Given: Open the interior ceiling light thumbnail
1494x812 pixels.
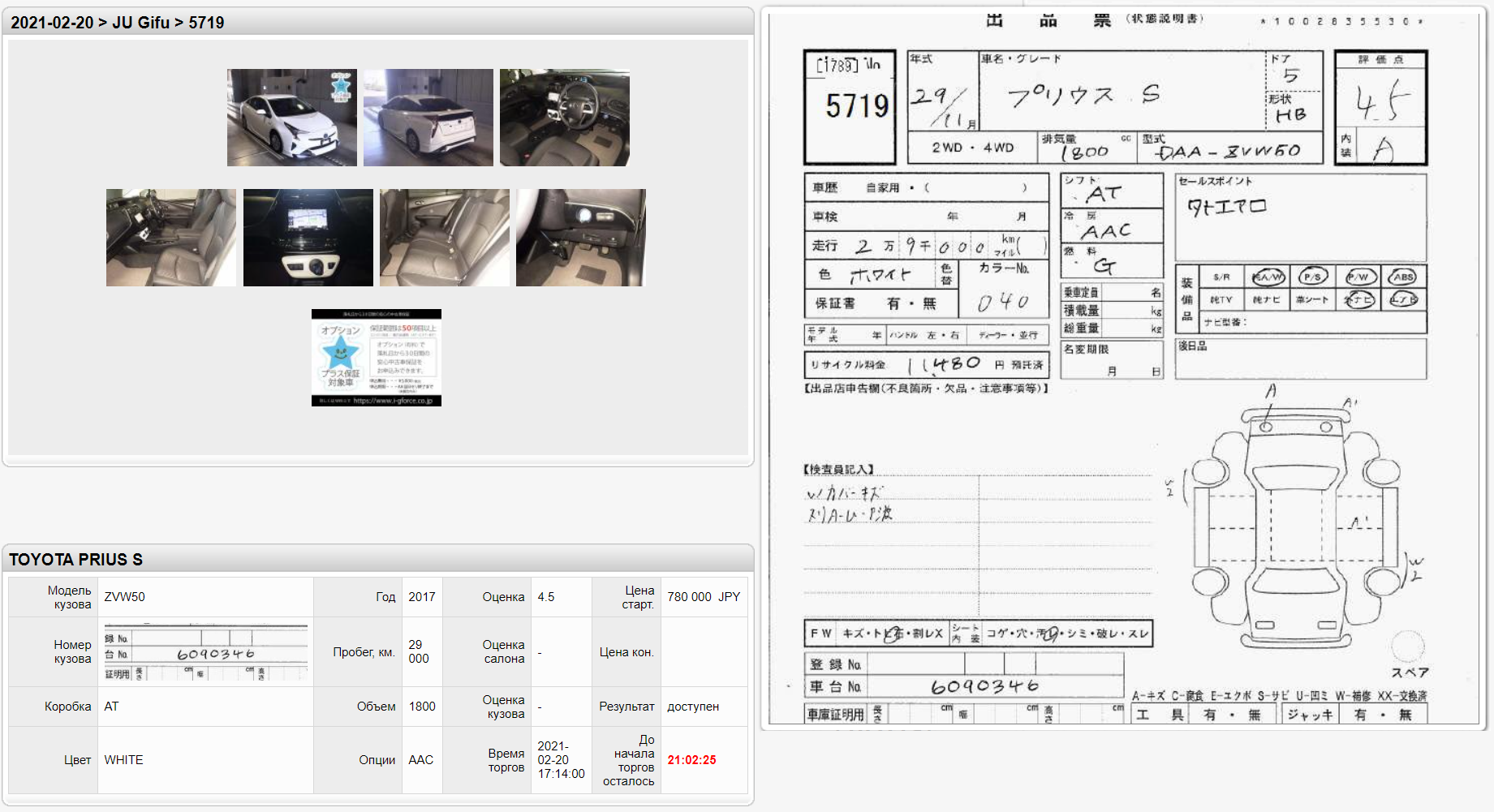Looking at the screenshot, I should click(581, 238).
